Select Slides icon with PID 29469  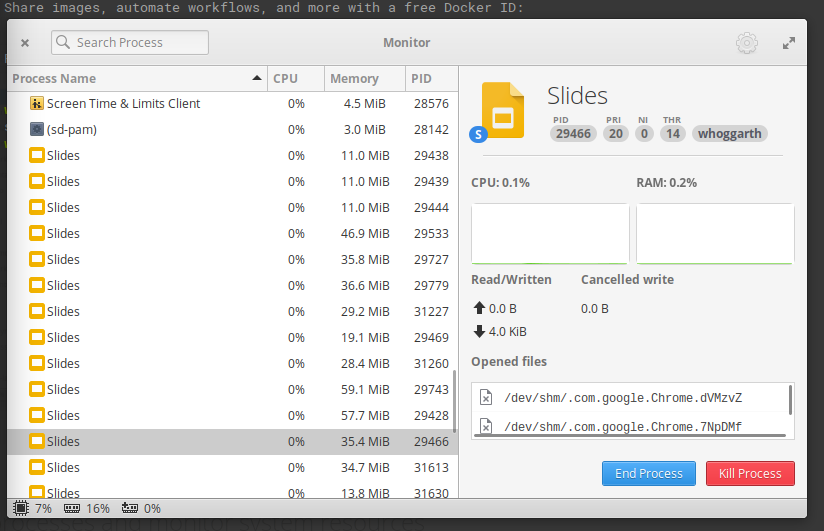pyautogui.click(x=37, y=338)
